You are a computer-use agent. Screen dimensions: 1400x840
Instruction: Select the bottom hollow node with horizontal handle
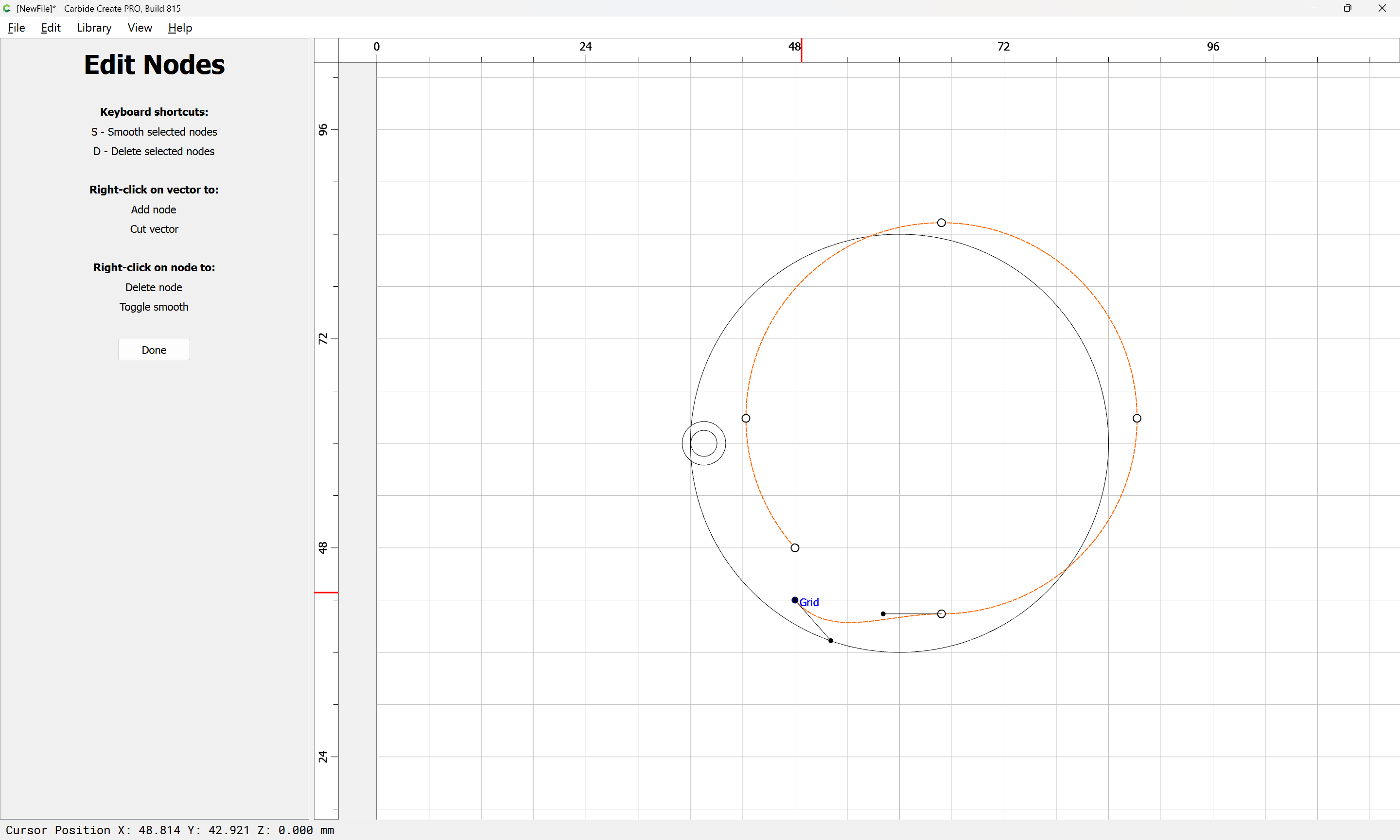[941, 613]
